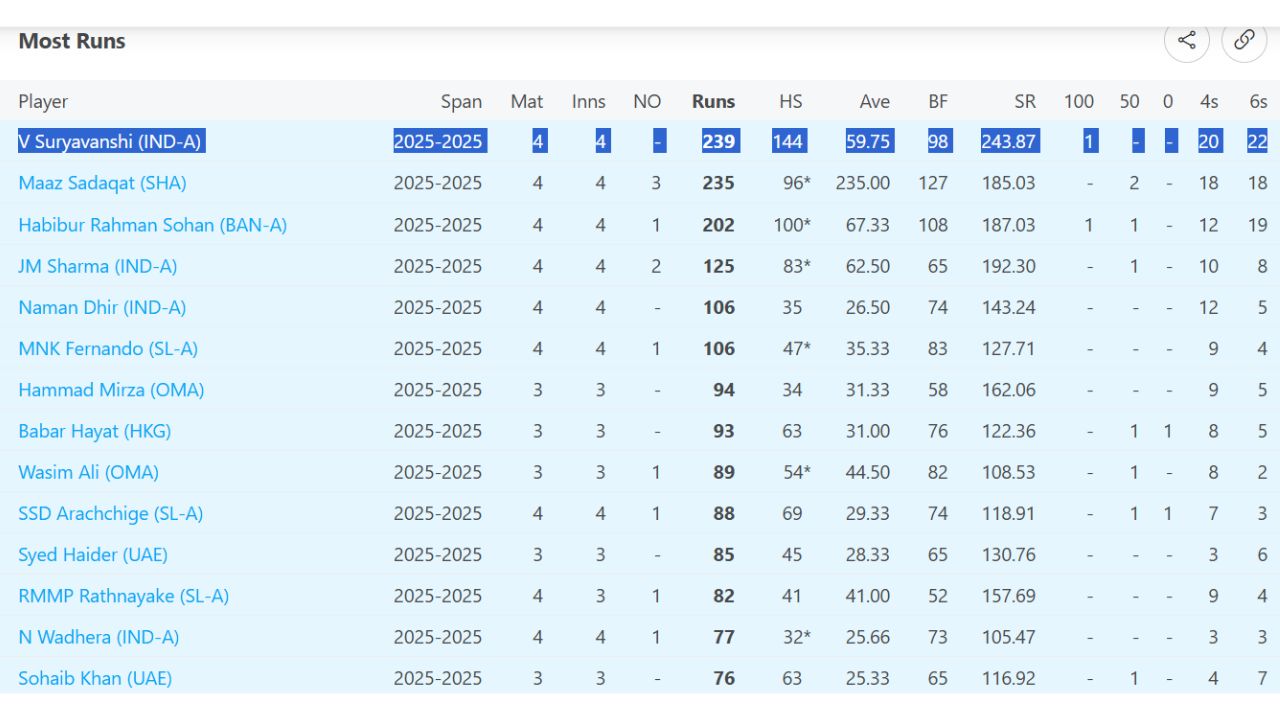Click Sohaib Khan (UAE) link

(95, 678)
